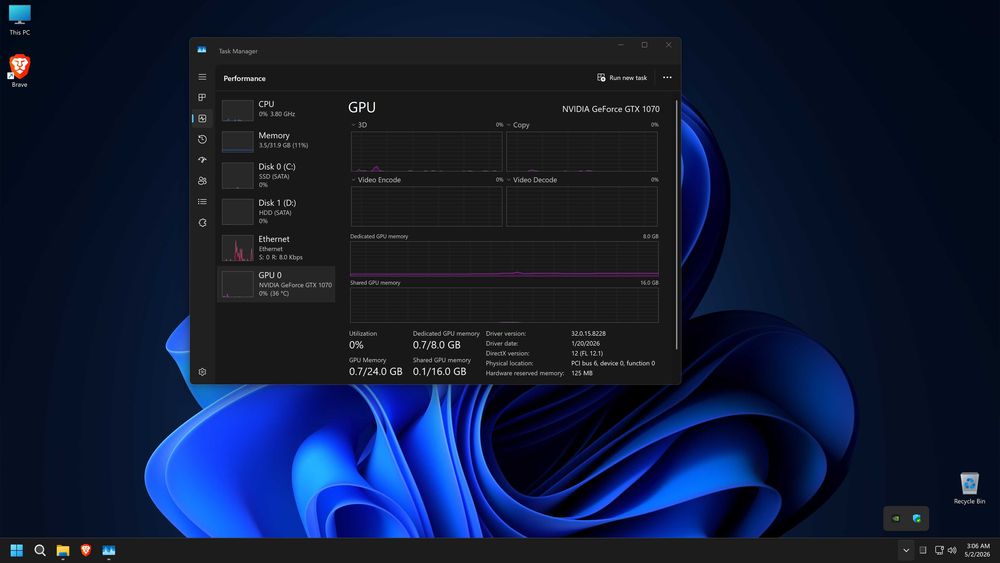Open the clock showing 3:06 AM
This screenshot has width=1000, height=563.
[x=978, y=550]
